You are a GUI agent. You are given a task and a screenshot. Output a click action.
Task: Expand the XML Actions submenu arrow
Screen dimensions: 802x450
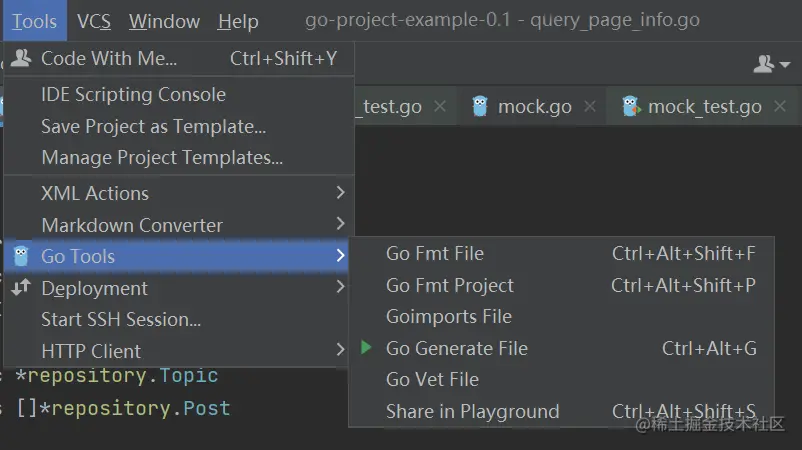click(x=340, y=193)
